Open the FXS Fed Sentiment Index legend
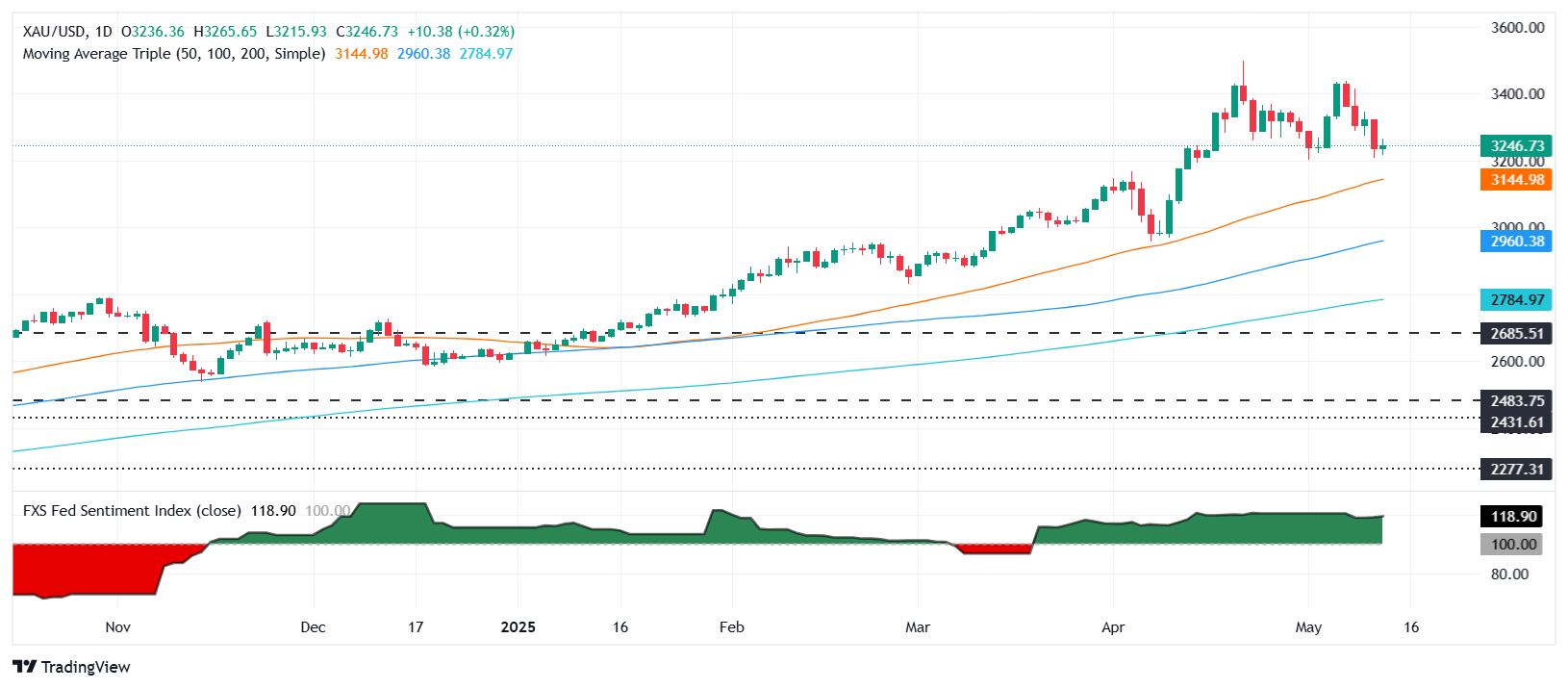 click(132, 511)
